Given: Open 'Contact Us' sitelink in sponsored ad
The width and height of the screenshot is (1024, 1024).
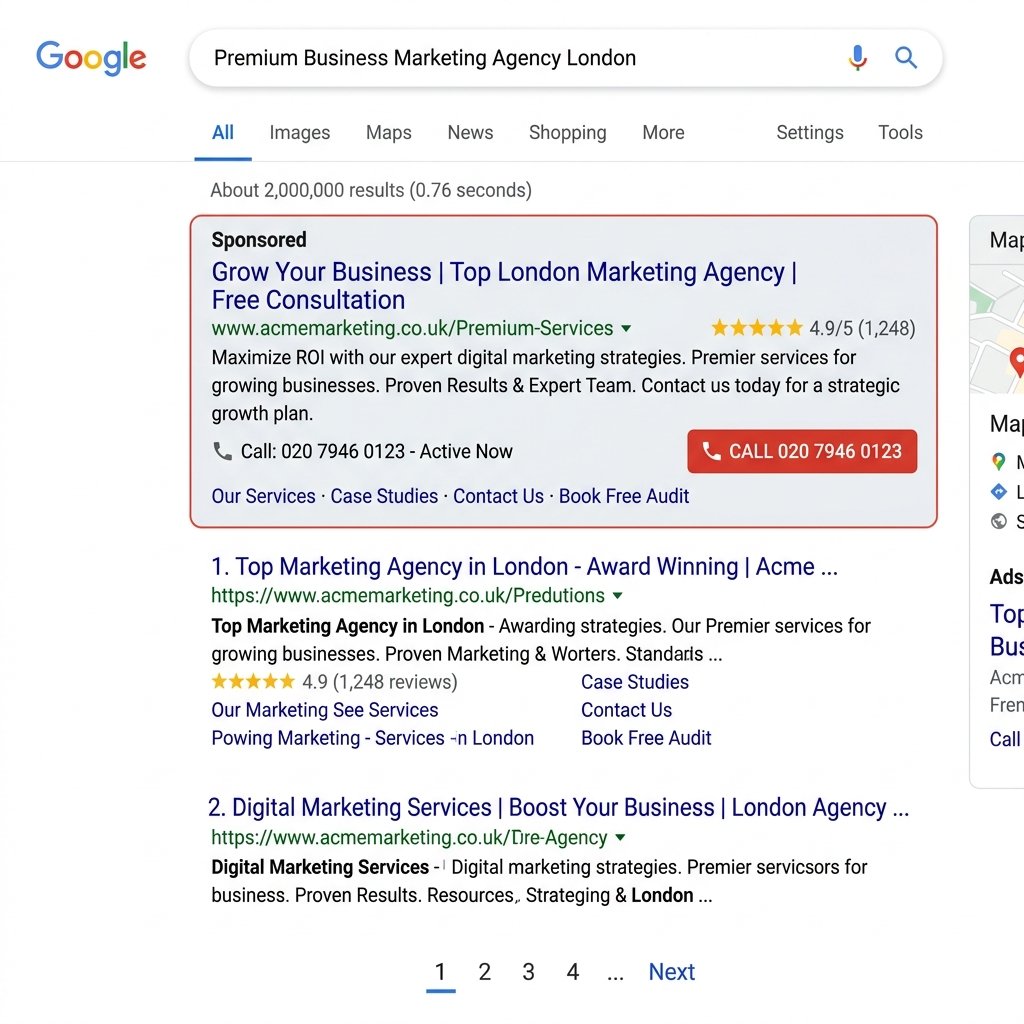Looking at the screenshot, I should [498, 496].
